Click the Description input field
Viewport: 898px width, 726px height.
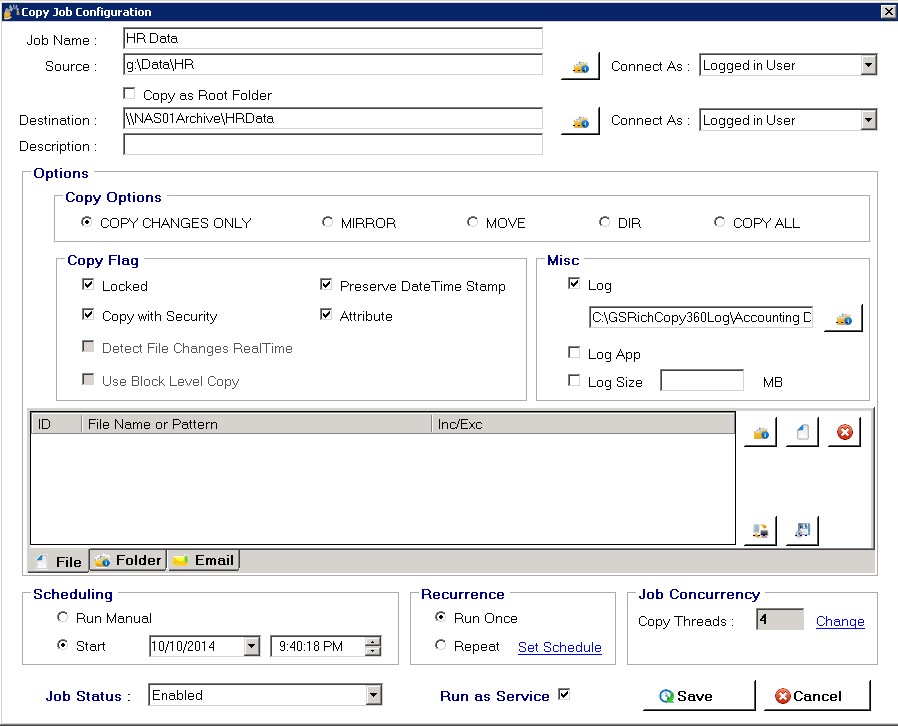(332, 146)
